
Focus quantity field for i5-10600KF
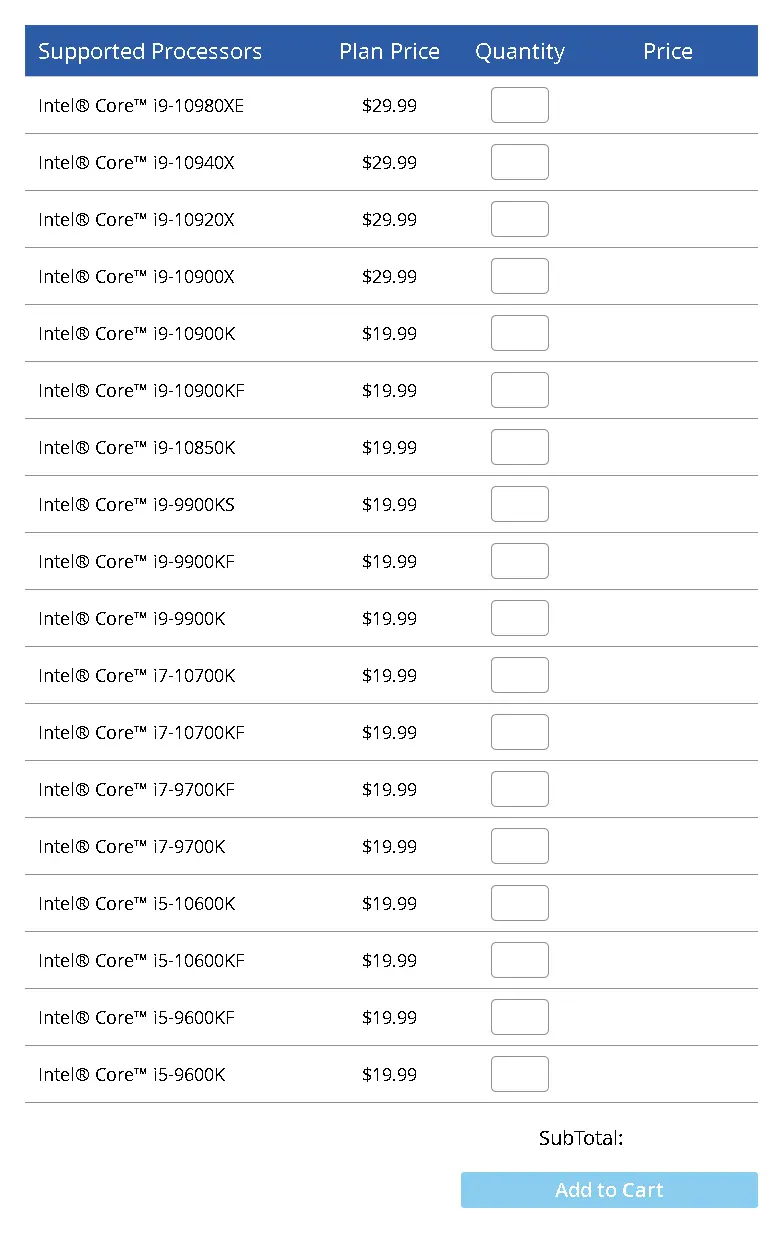520,960
